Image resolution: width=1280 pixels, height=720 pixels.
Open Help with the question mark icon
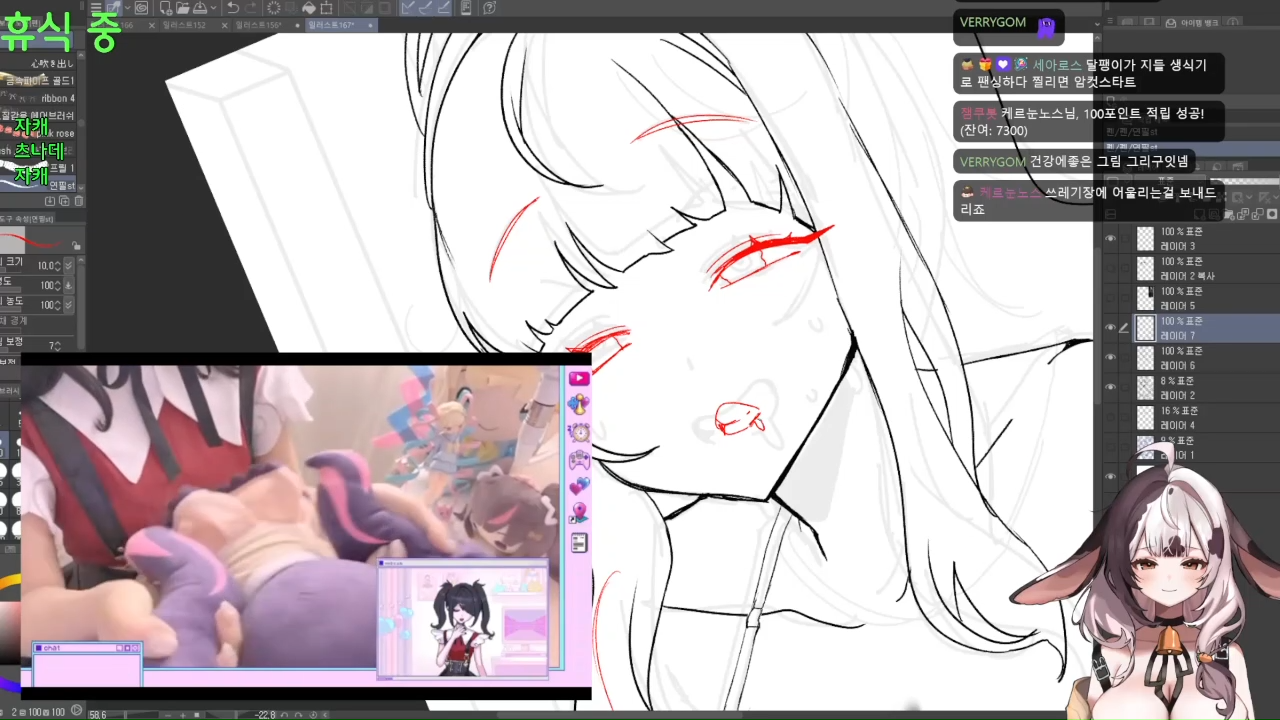[x=489, y=7]
